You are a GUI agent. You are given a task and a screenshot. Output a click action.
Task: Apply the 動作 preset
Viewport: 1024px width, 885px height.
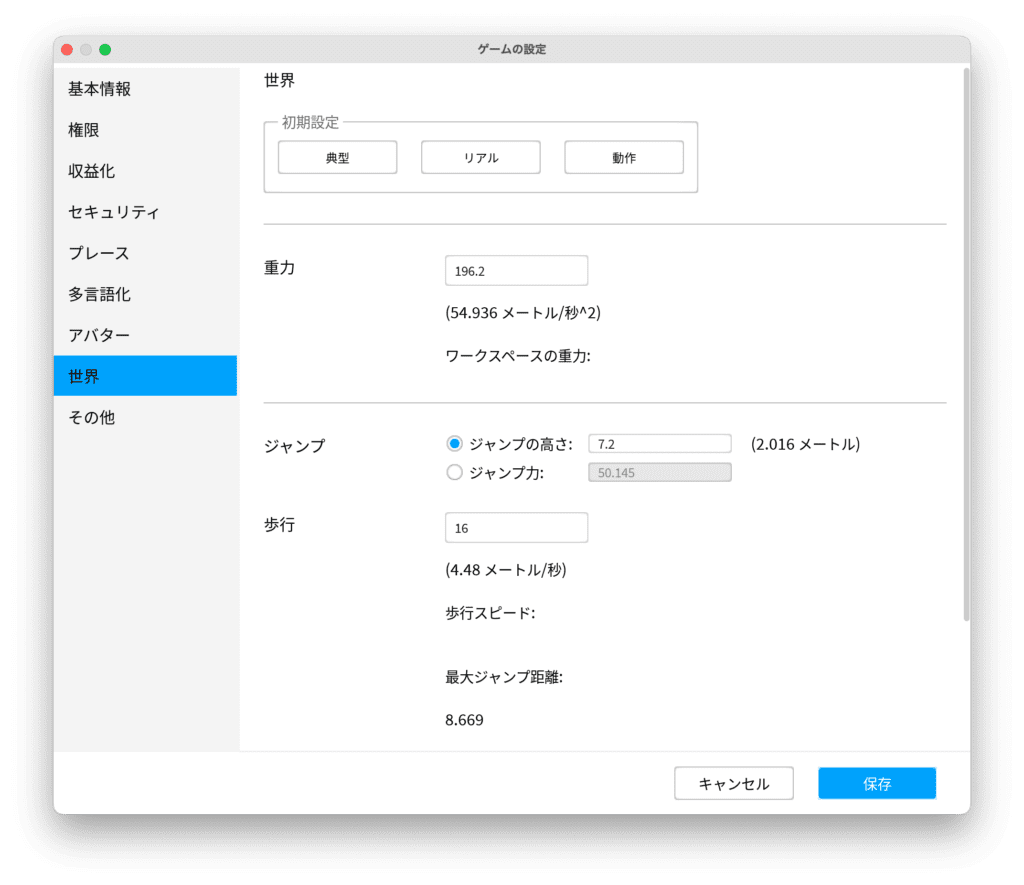click(624, 158)
